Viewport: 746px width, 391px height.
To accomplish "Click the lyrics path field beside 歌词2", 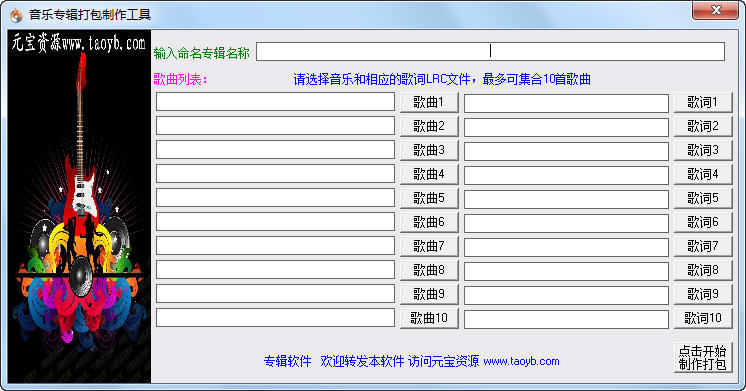I will 566,127.
